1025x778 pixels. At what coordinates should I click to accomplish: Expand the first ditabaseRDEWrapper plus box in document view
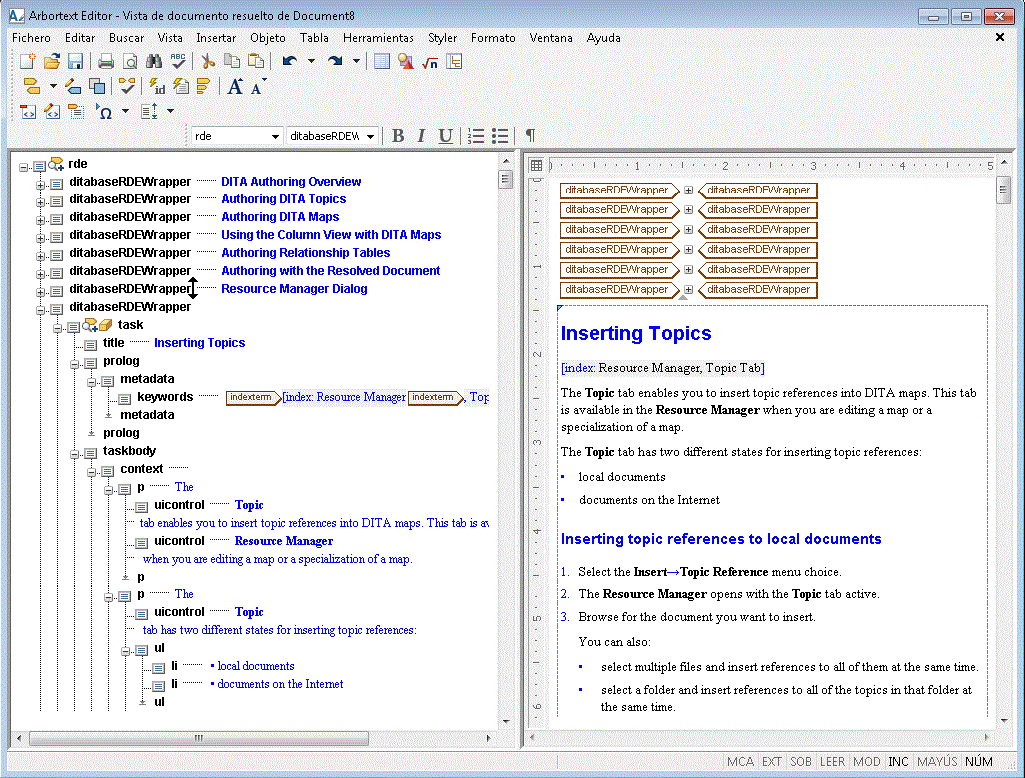[x=688, y=190]
